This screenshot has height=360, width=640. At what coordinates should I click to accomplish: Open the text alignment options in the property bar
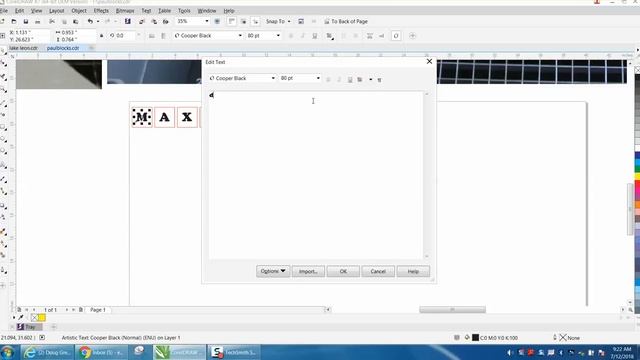[329, 36]
